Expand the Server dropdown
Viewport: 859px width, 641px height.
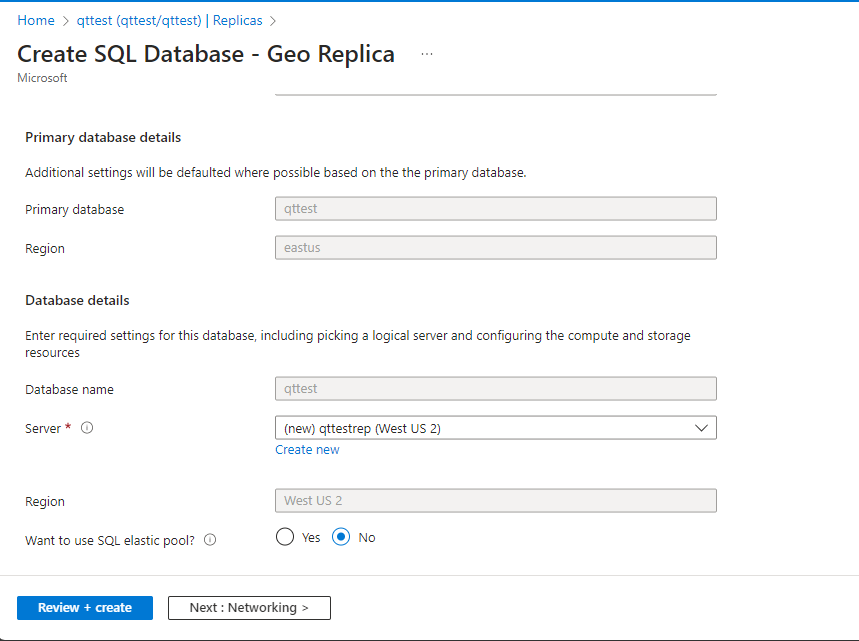[496, 428]
